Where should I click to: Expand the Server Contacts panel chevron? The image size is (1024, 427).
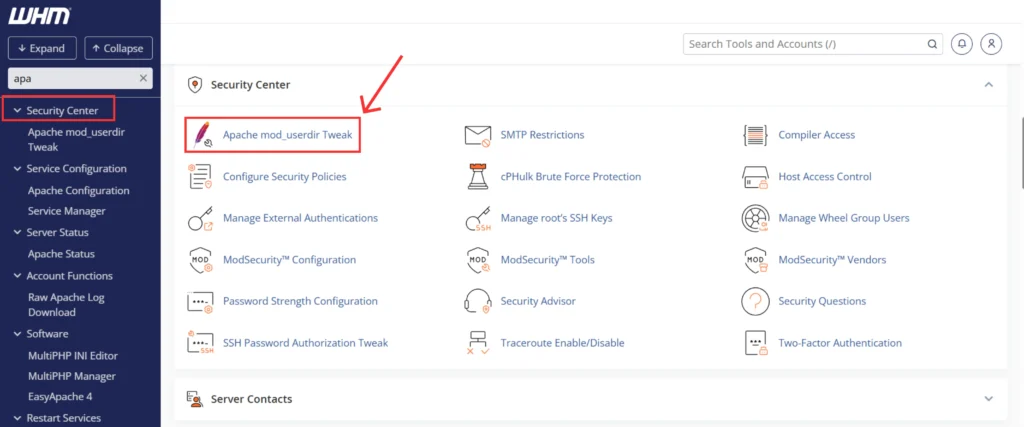click(x=989, y=398)
